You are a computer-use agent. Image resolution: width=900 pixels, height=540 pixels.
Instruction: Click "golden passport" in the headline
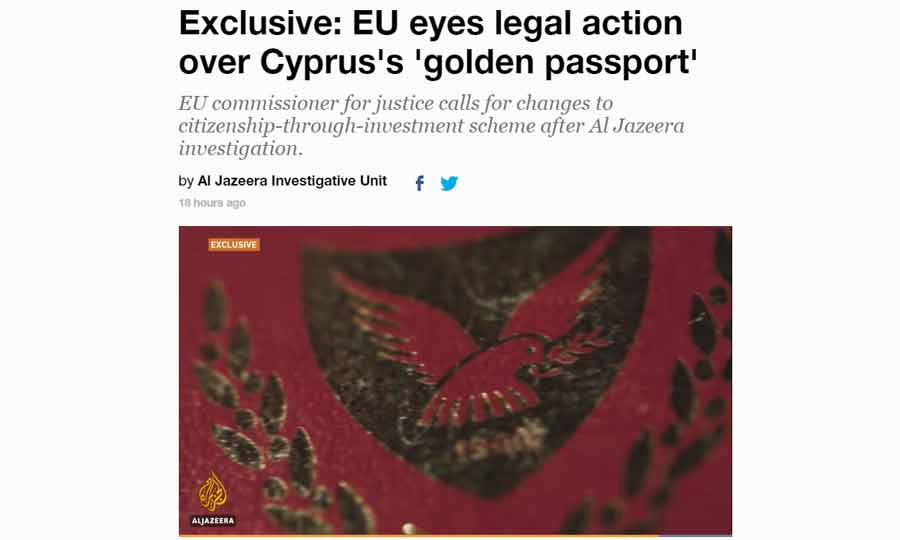560,63
